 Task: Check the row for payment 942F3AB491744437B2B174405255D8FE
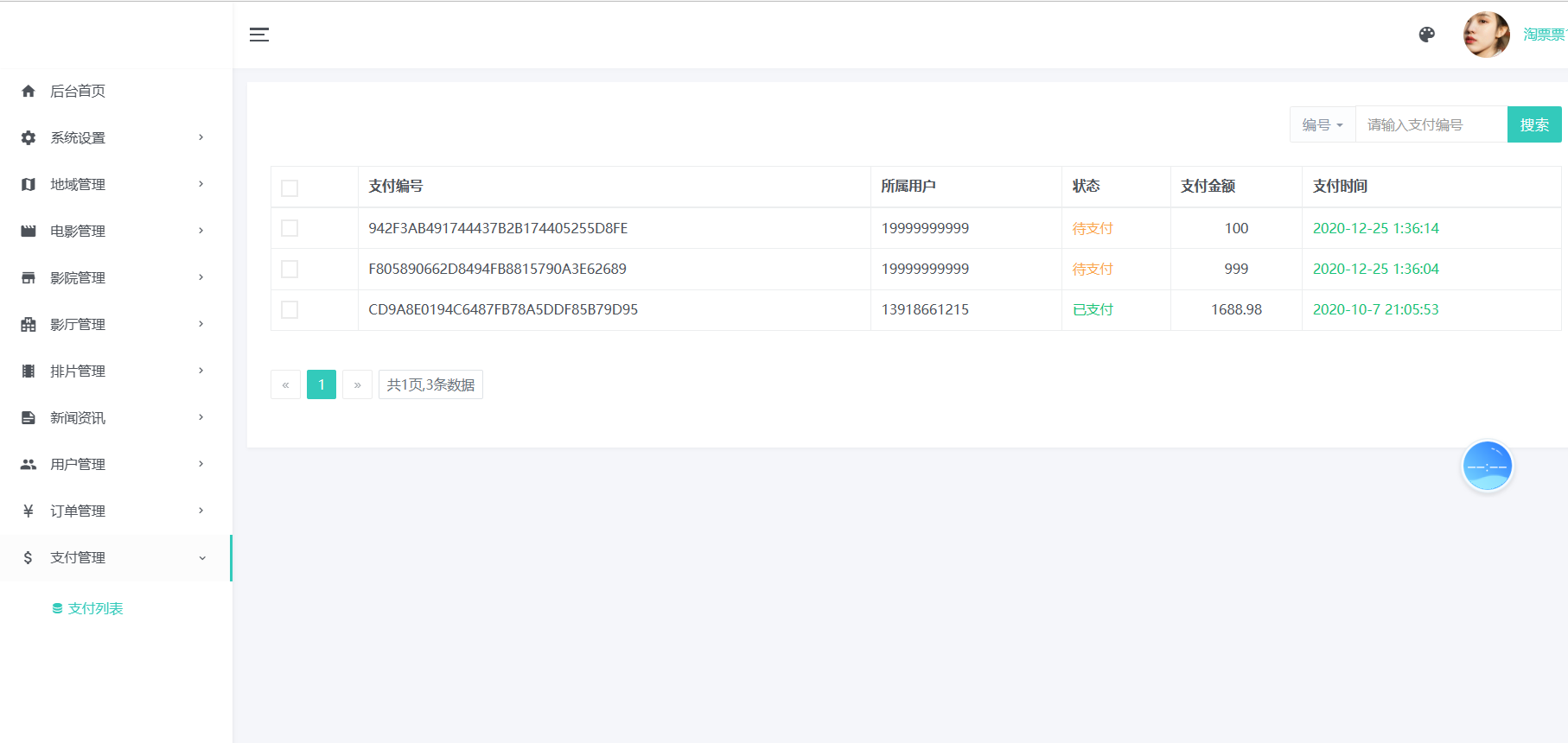coord(290,228)
